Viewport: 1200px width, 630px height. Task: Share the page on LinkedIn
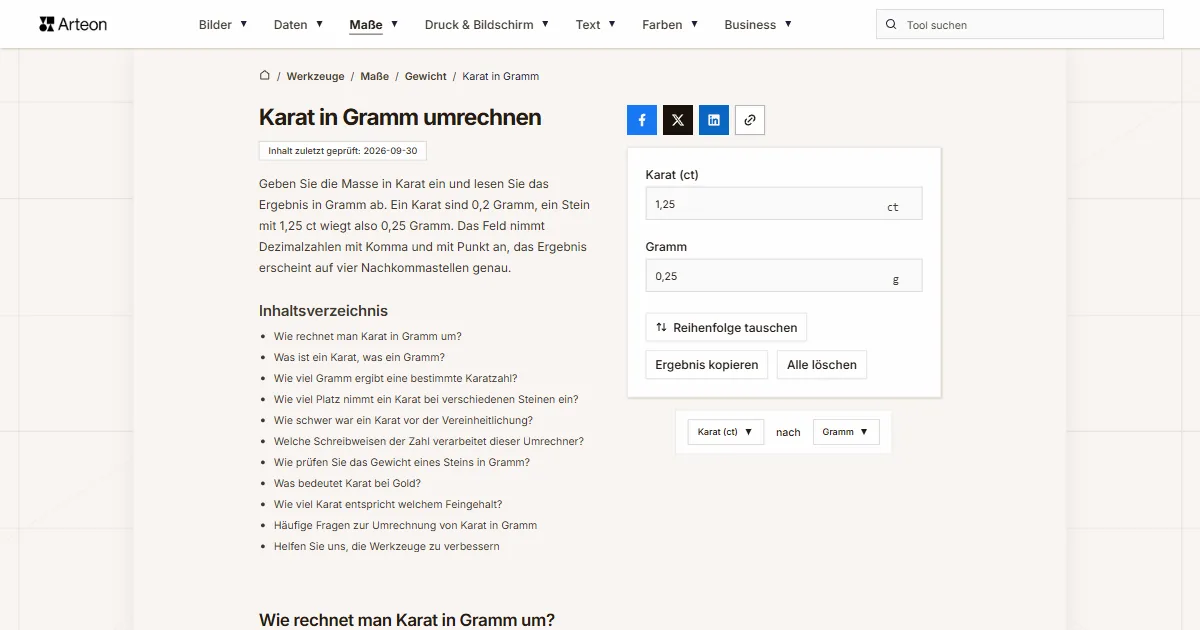point(714,120)
